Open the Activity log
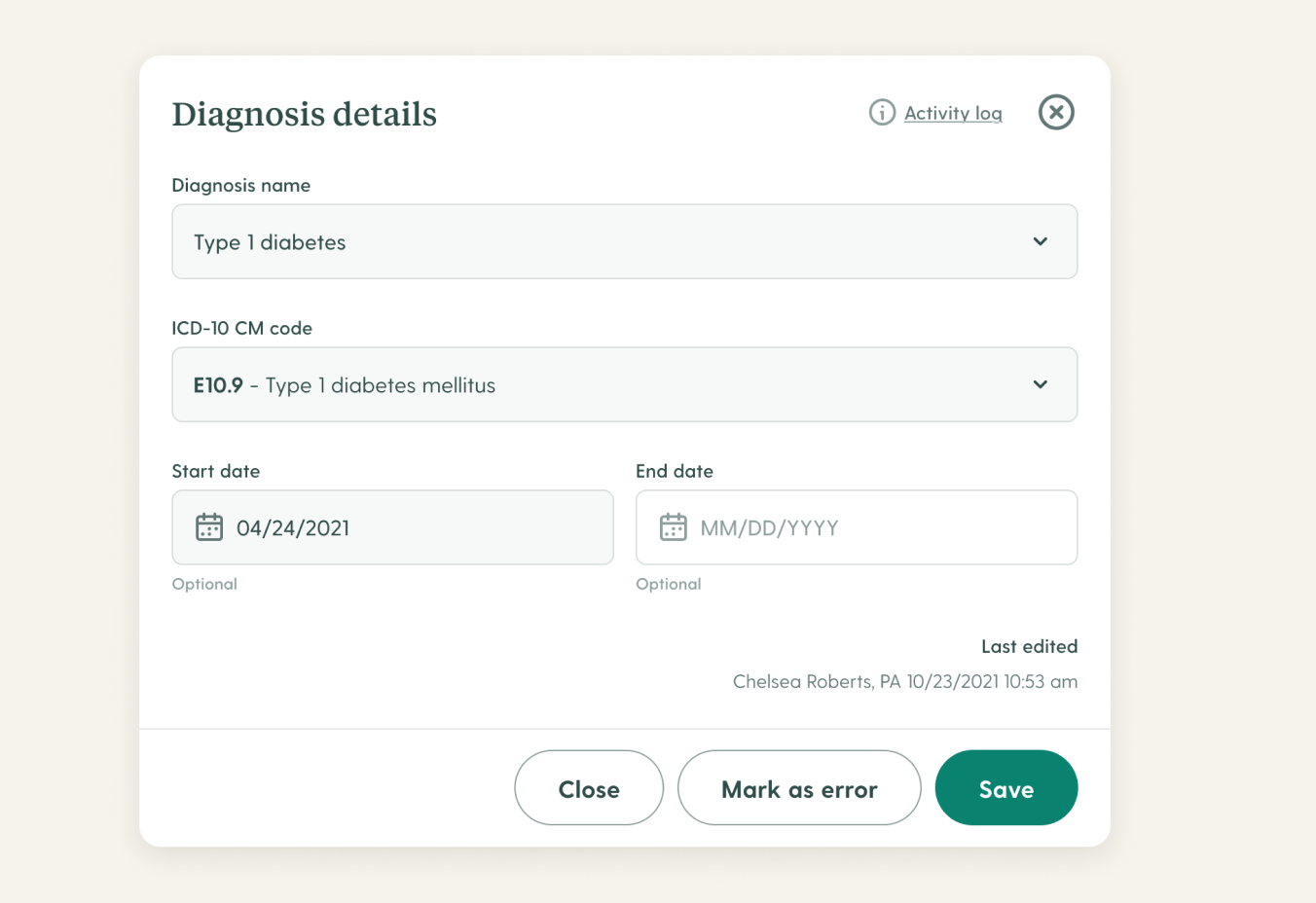 pos(953,112)
